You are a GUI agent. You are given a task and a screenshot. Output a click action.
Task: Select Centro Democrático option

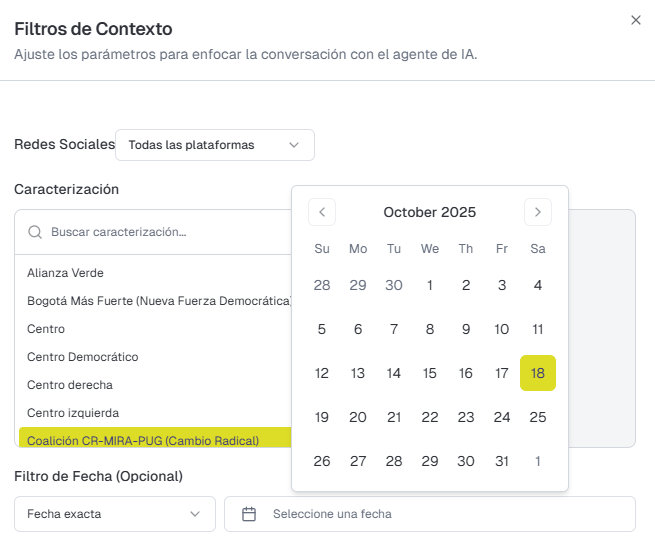point(83,357)
